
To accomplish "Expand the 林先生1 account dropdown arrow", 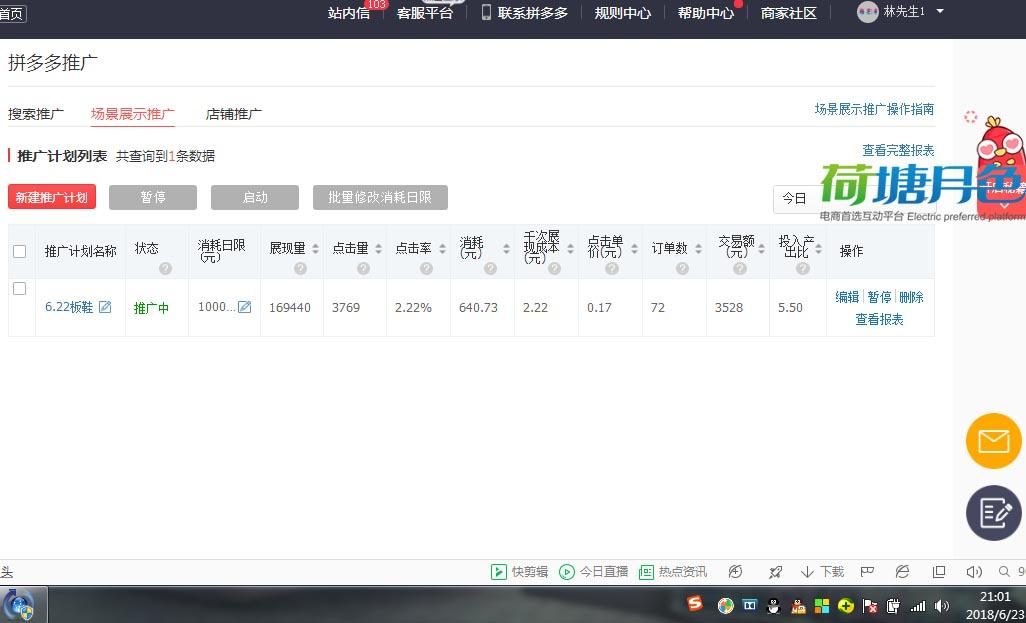I will pos(940,11).
